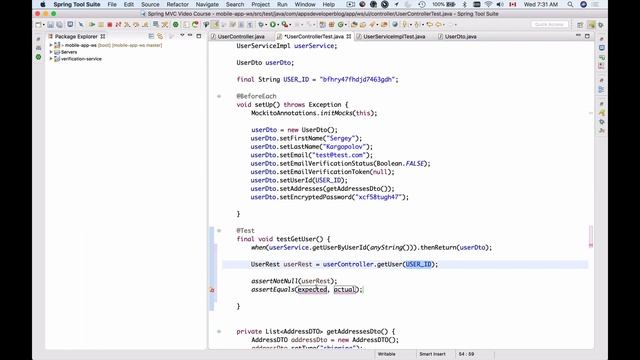Select the Java perspective icon at top right
Image resolution: width=640 pixels, height=360 pixels.
pyautogui.click(x=591, y=25)
